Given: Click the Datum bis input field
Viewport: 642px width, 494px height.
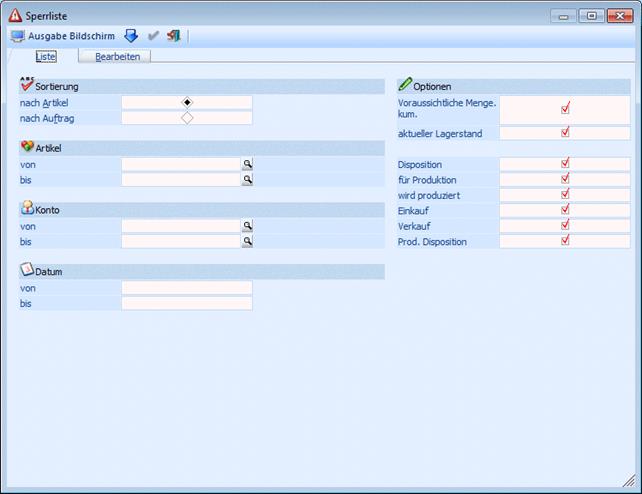Looking at the screenshot, I should point(186,303).
